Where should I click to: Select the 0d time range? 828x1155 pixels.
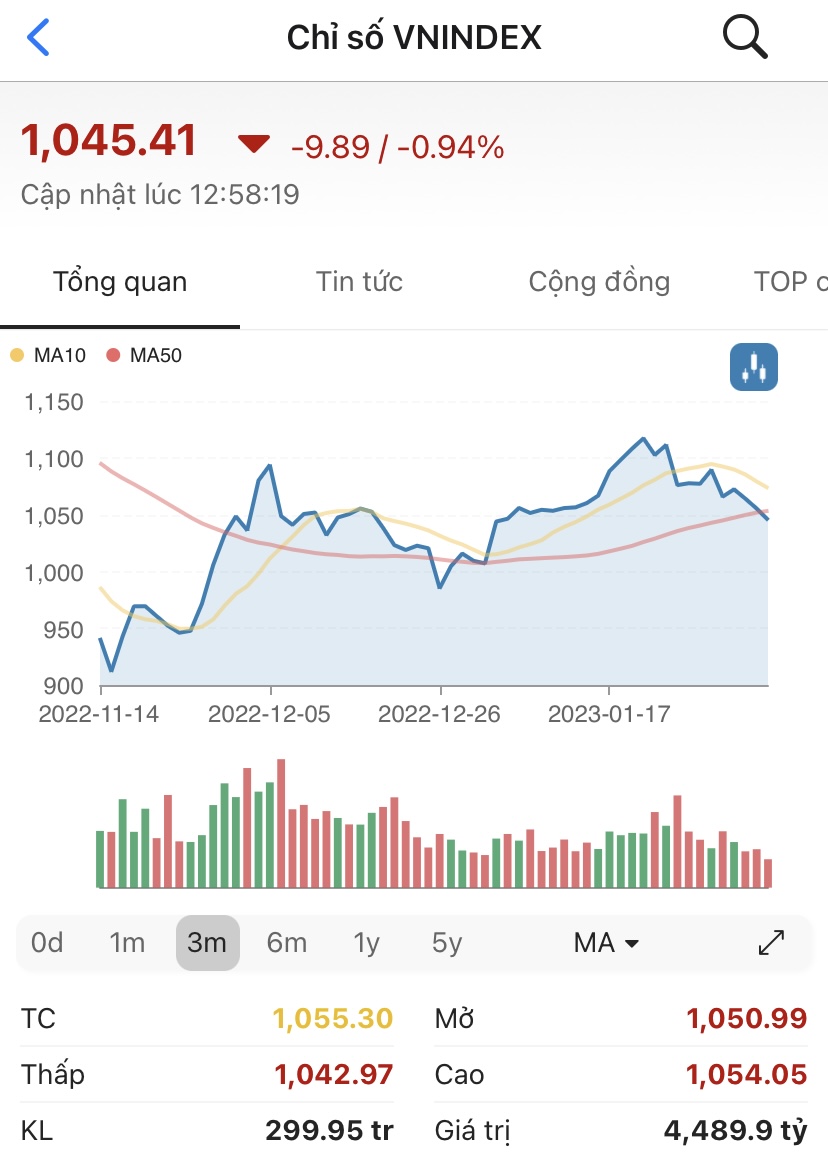(x=47, y=942)
